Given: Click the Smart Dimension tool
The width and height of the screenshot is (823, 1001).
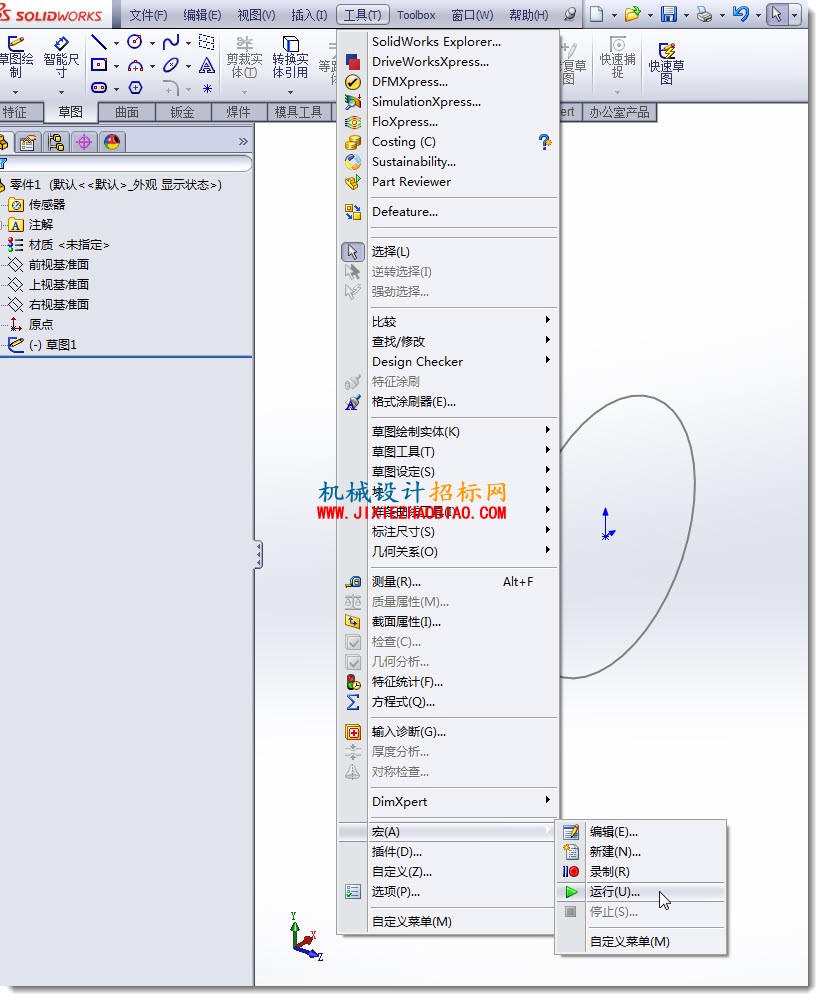Looking at the screenshot, I should 61,57.
